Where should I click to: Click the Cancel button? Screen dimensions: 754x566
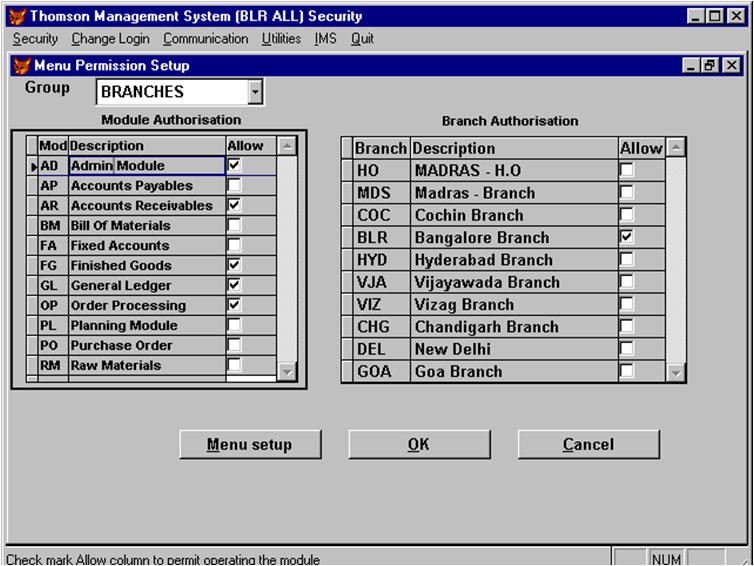pos(588,445)
